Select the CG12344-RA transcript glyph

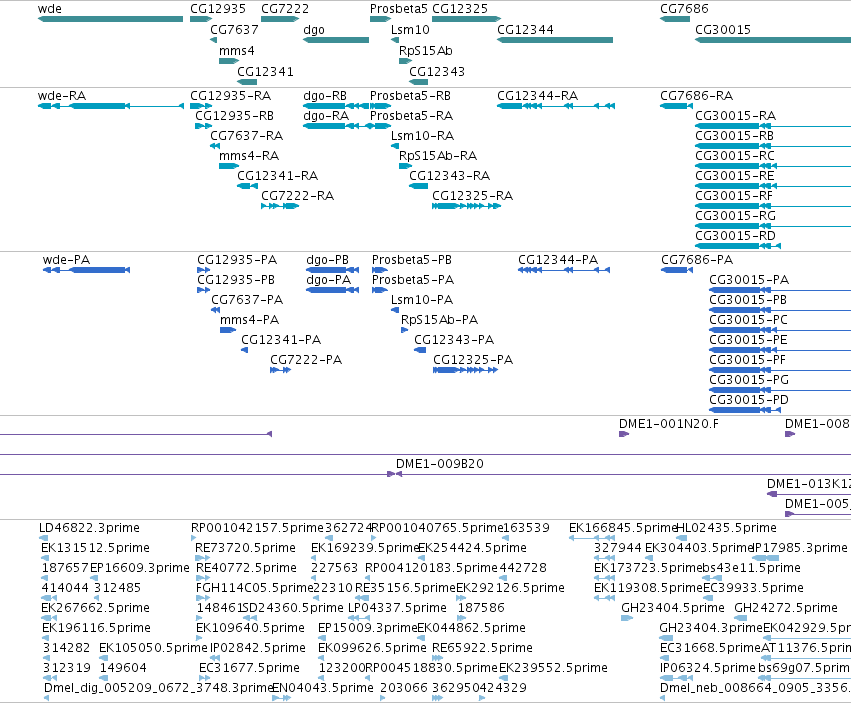(556, 106)
